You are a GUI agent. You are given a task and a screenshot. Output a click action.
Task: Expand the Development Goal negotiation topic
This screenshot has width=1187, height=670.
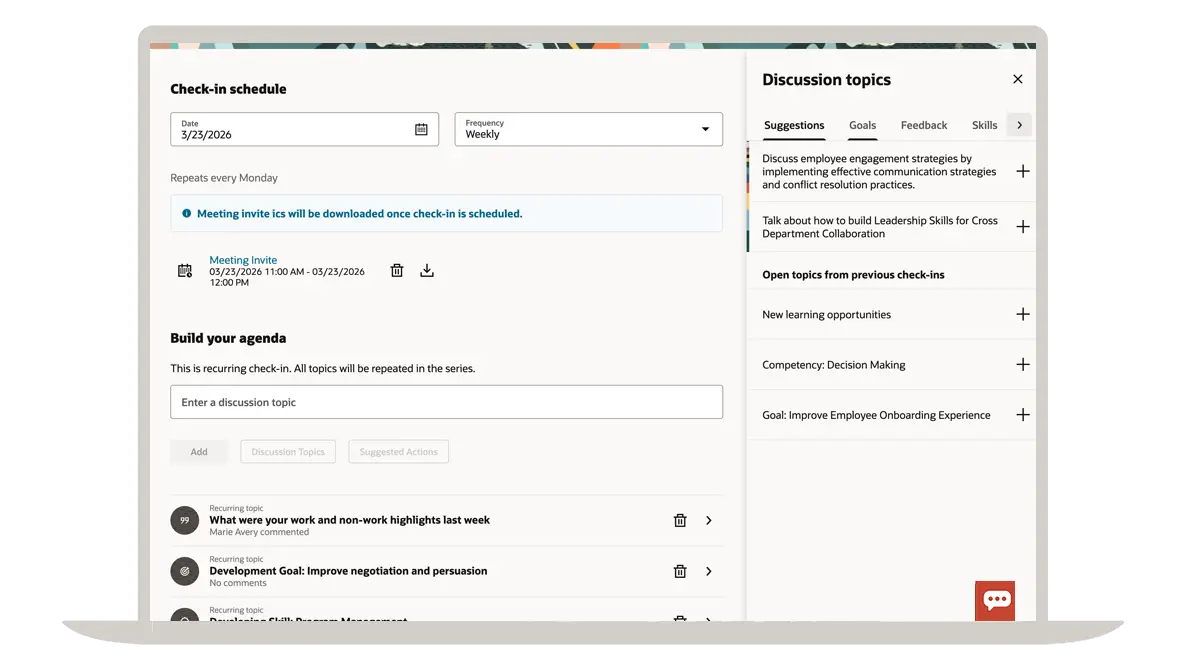pyautogui.click(x=709, y=571)
